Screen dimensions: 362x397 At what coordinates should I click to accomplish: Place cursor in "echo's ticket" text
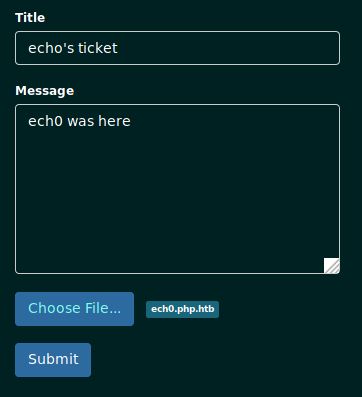point(73,48)
